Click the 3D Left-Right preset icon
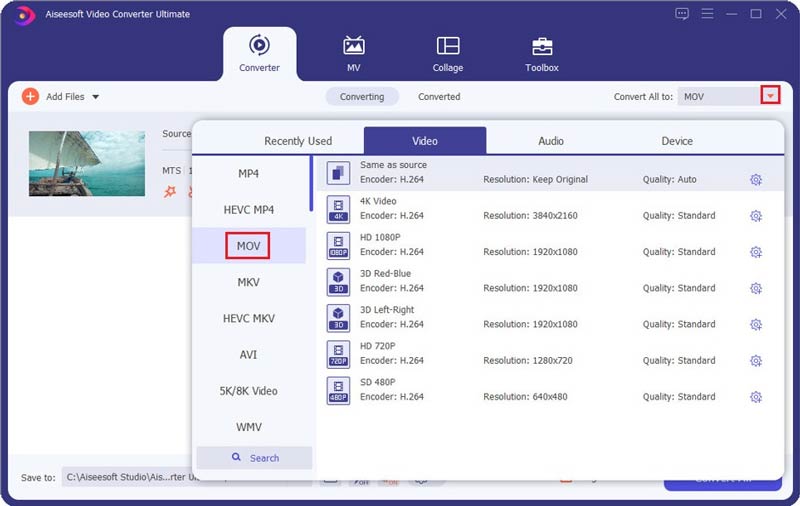Viewport: 800px width, 506px height. tap(338, 318)
